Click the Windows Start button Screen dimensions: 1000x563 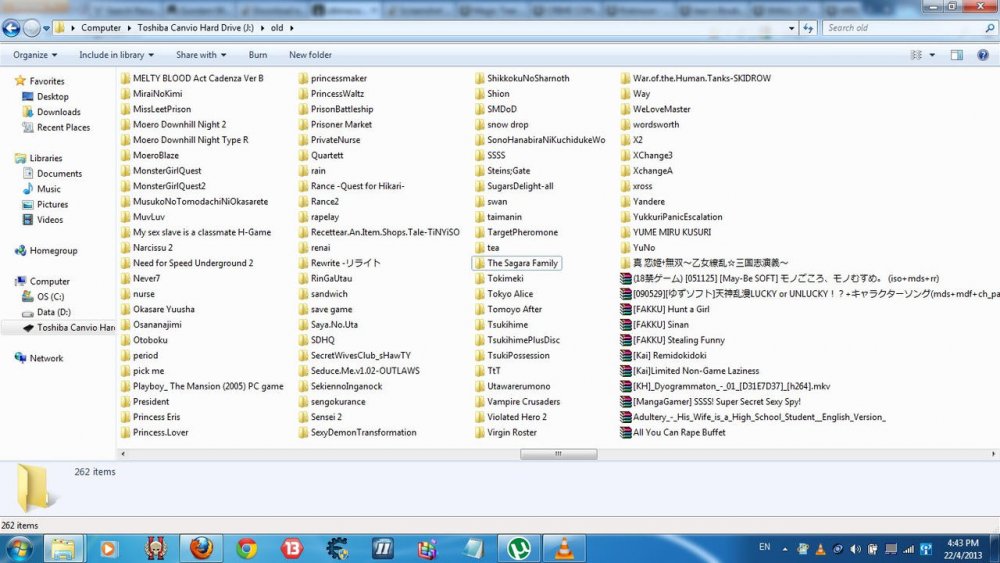coord(20,548)
